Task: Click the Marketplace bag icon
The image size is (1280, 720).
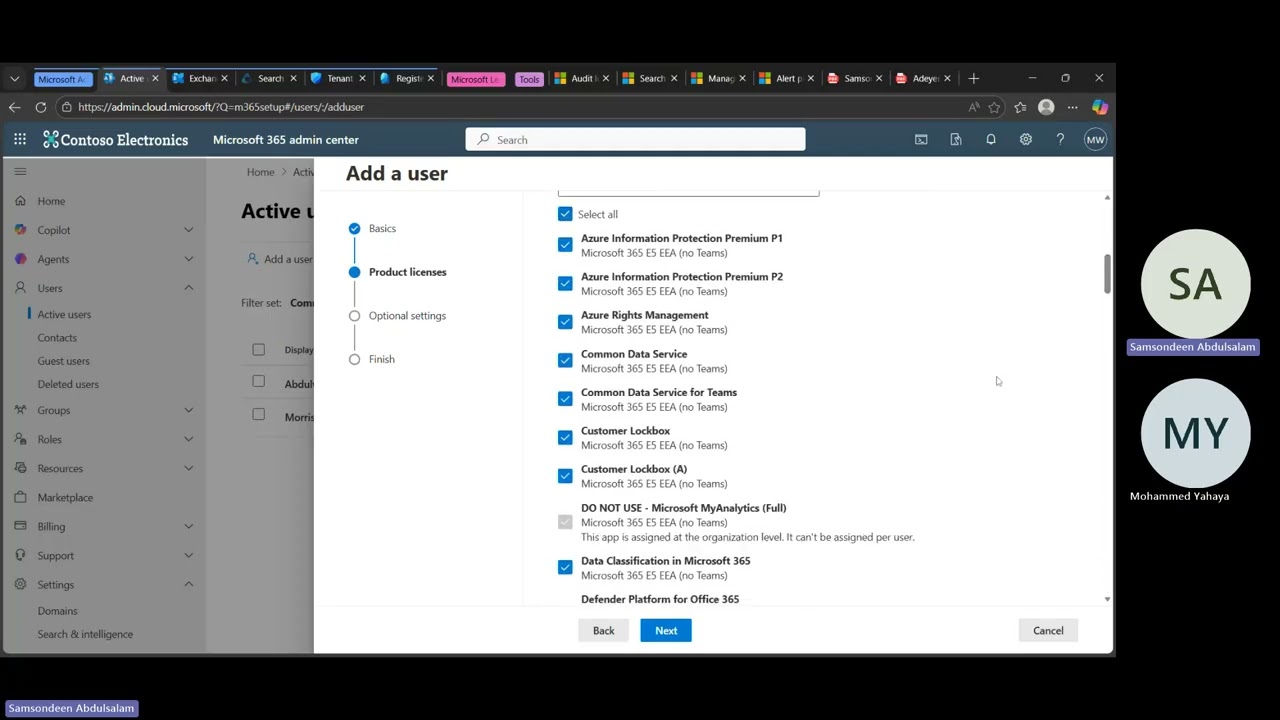Action: 21,497
